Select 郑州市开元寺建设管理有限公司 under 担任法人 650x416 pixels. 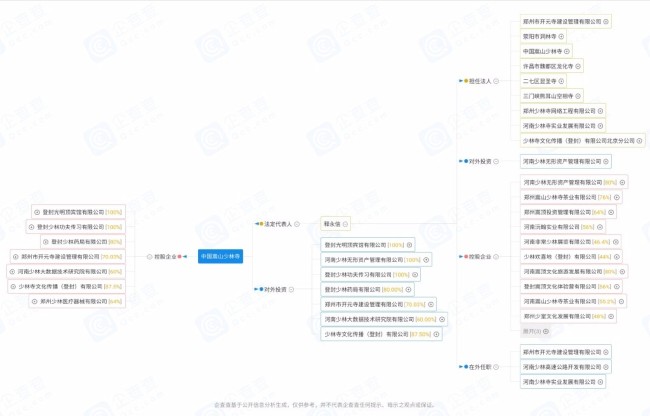(x=566, y=22)
